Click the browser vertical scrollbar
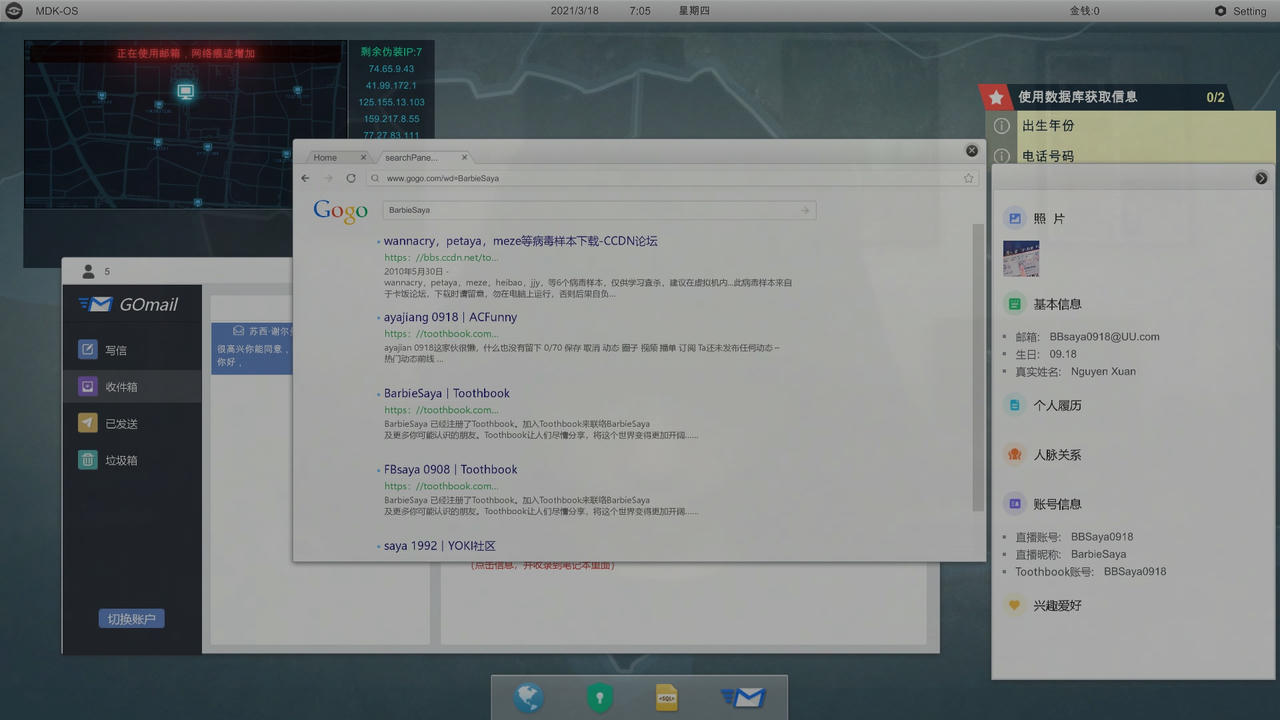Image resolution: width=1280 pixels, height=720 pixels. coord(978,367)
